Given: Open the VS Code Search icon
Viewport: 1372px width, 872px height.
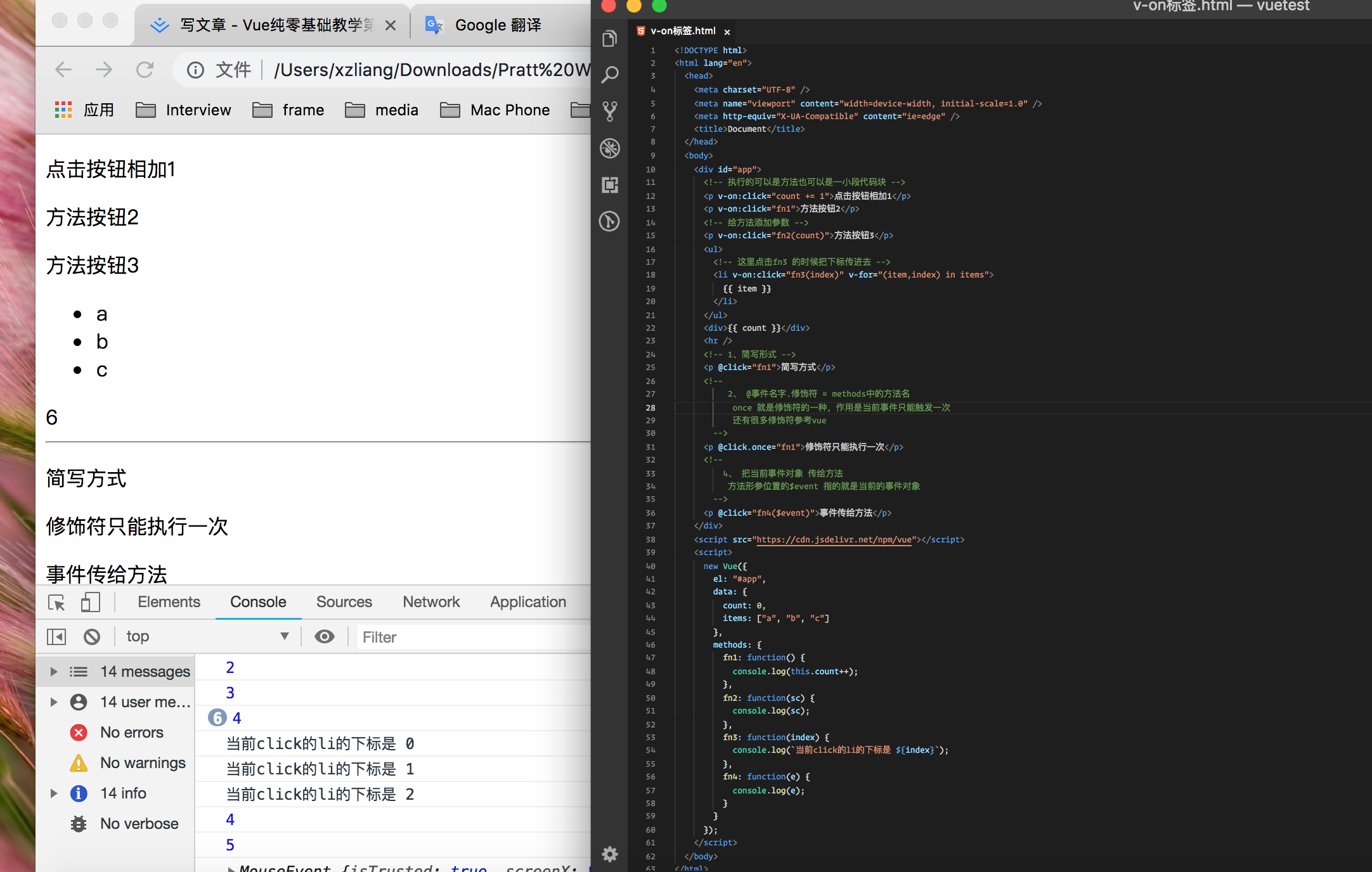Looking at the screenshot, I should click(609, 75).
